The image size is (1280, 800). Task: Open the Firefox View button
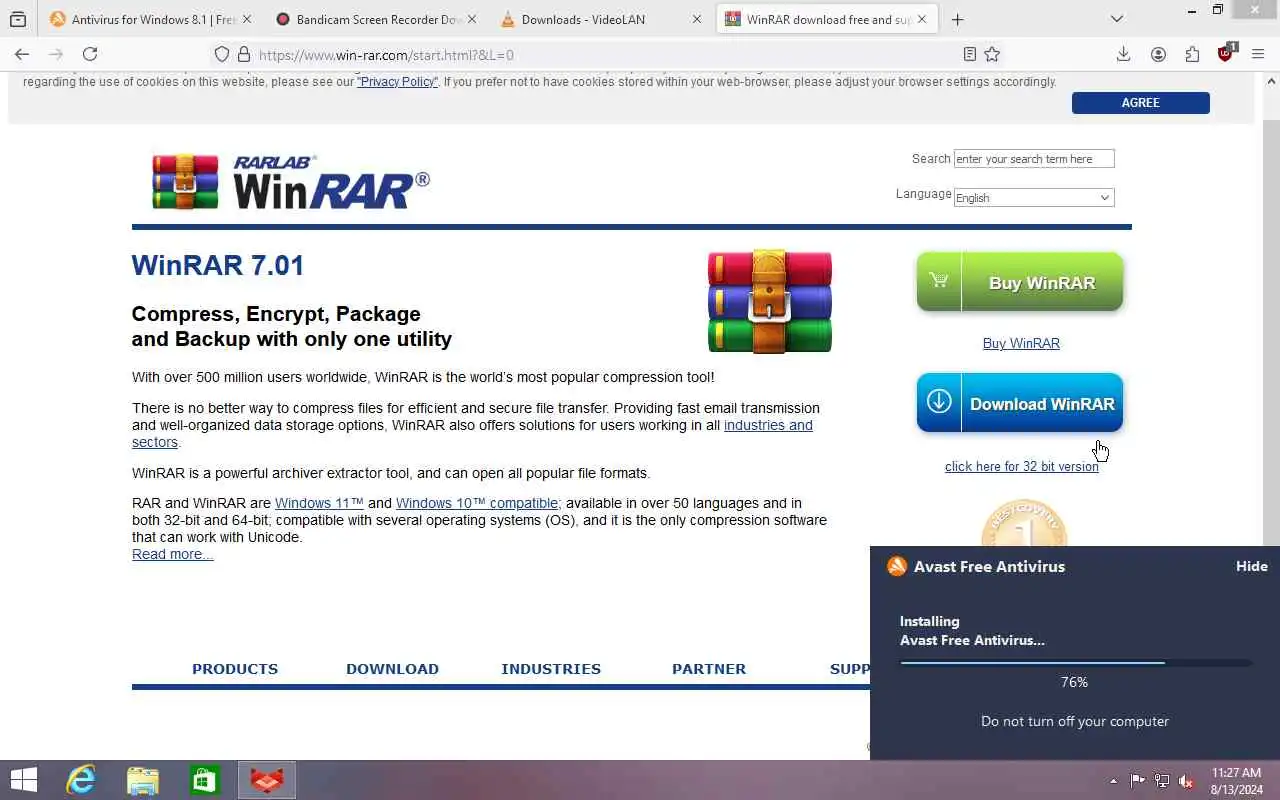point(18,19)
